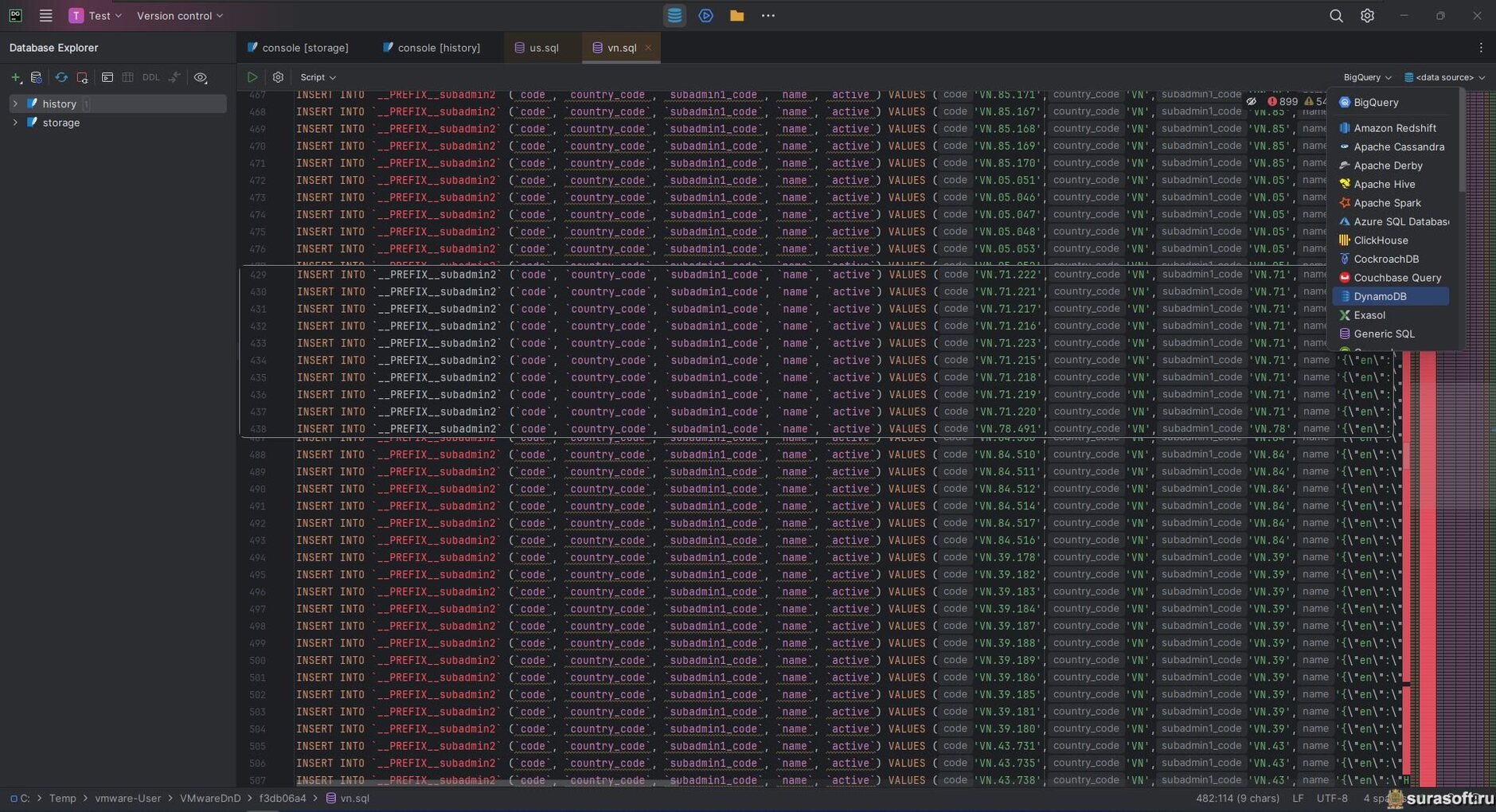Open editor settings gear beside Script
Image resolution: width=1496 pixels, height=812 pixels.
coord(278,78)
